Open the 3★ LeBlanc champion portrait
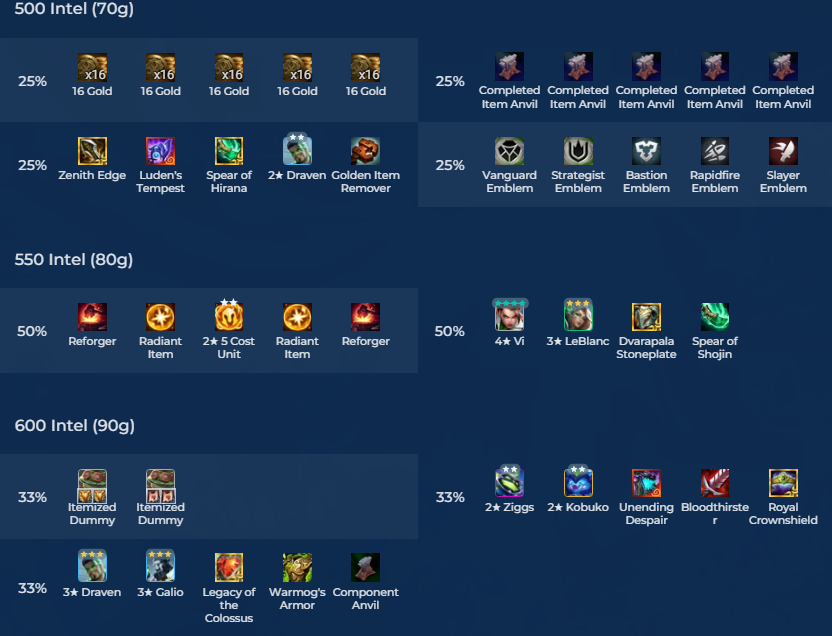This screenshot has height=636, width=832. pos(578,315)
